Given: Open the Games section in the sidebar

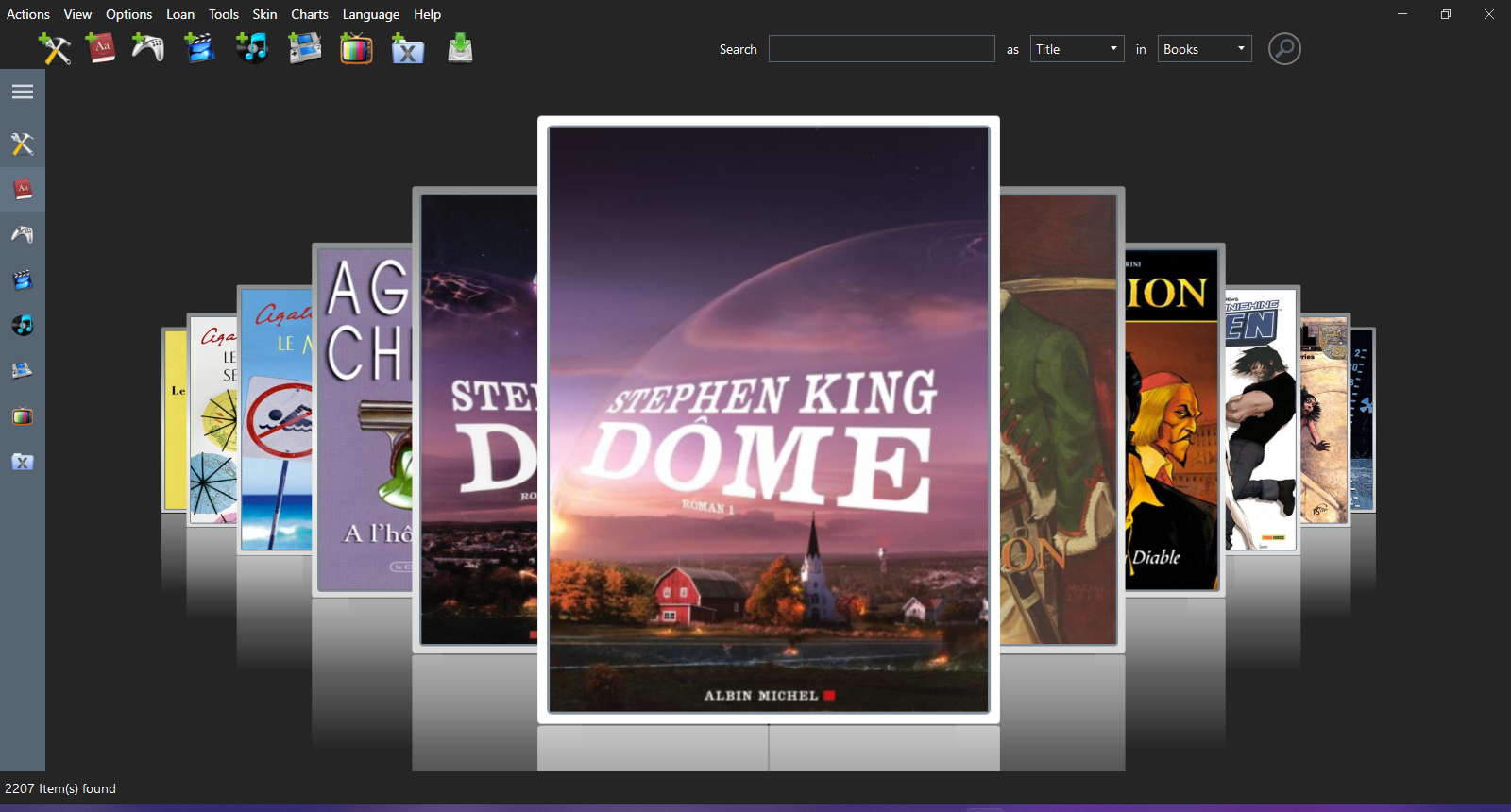Looking at the screenshot, I should tap(23, 234).
